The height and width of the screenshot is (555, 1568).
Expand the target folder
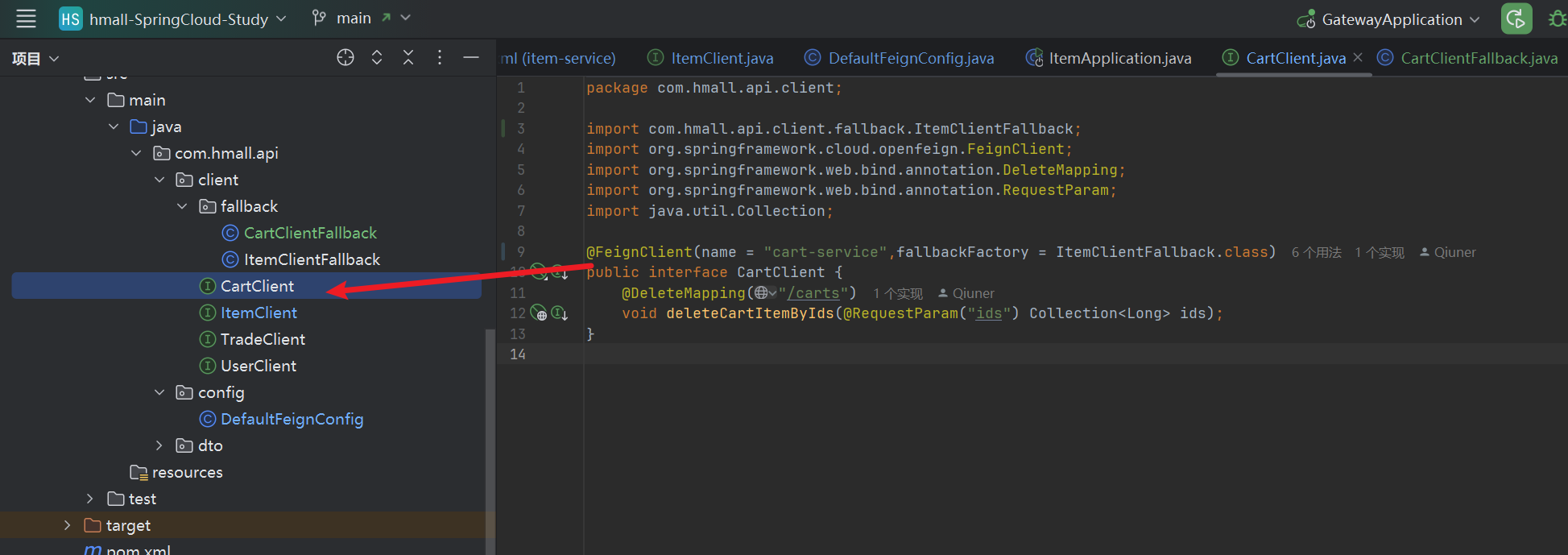(68, 525)
